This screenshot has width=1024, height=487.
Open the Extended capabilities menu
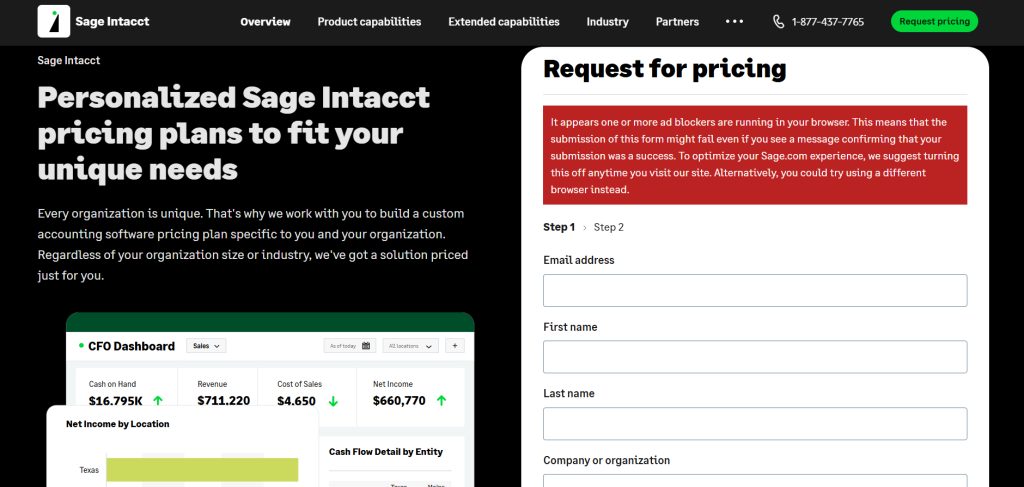[503, 21]
